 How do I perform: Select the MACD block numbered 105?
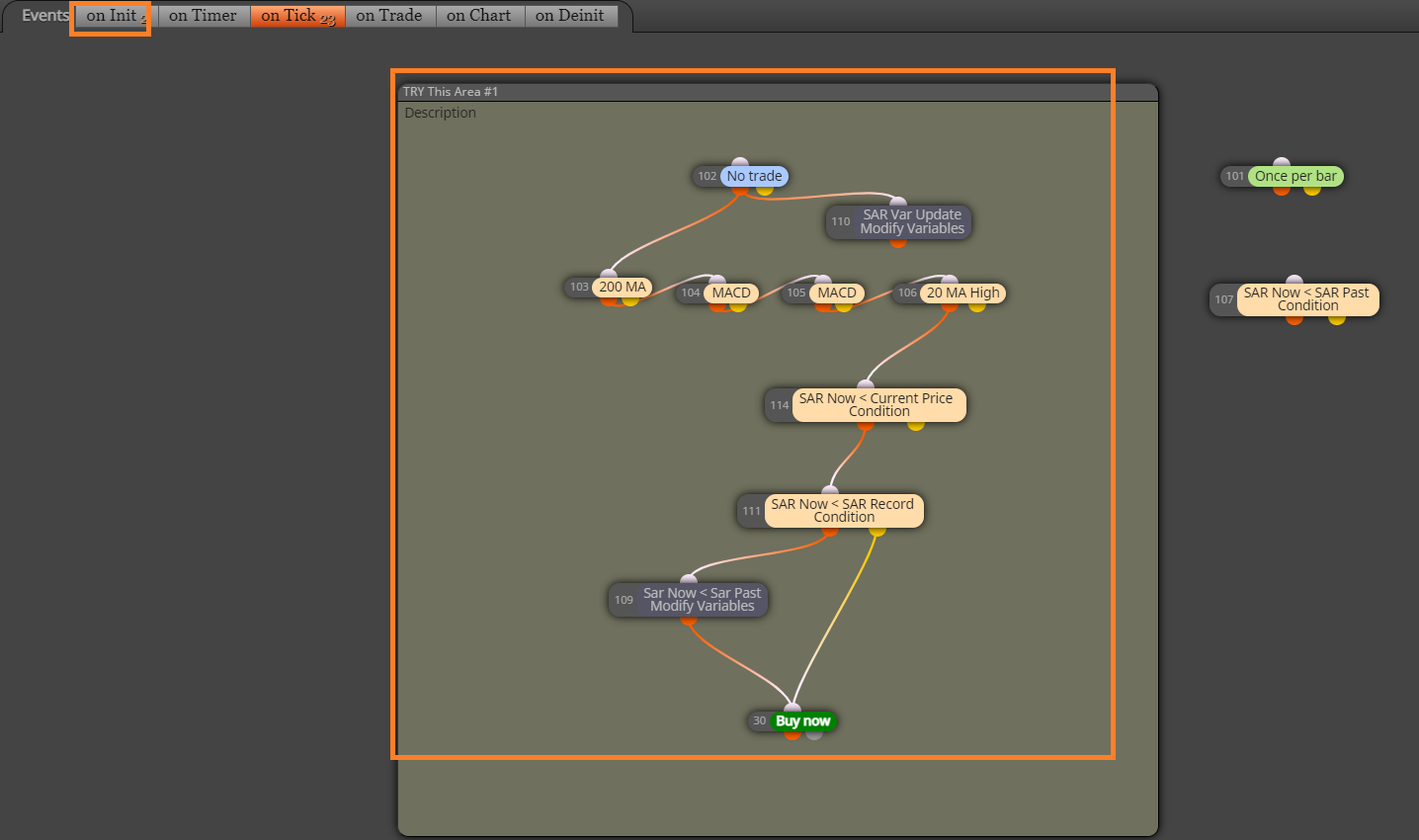[837, 293]
